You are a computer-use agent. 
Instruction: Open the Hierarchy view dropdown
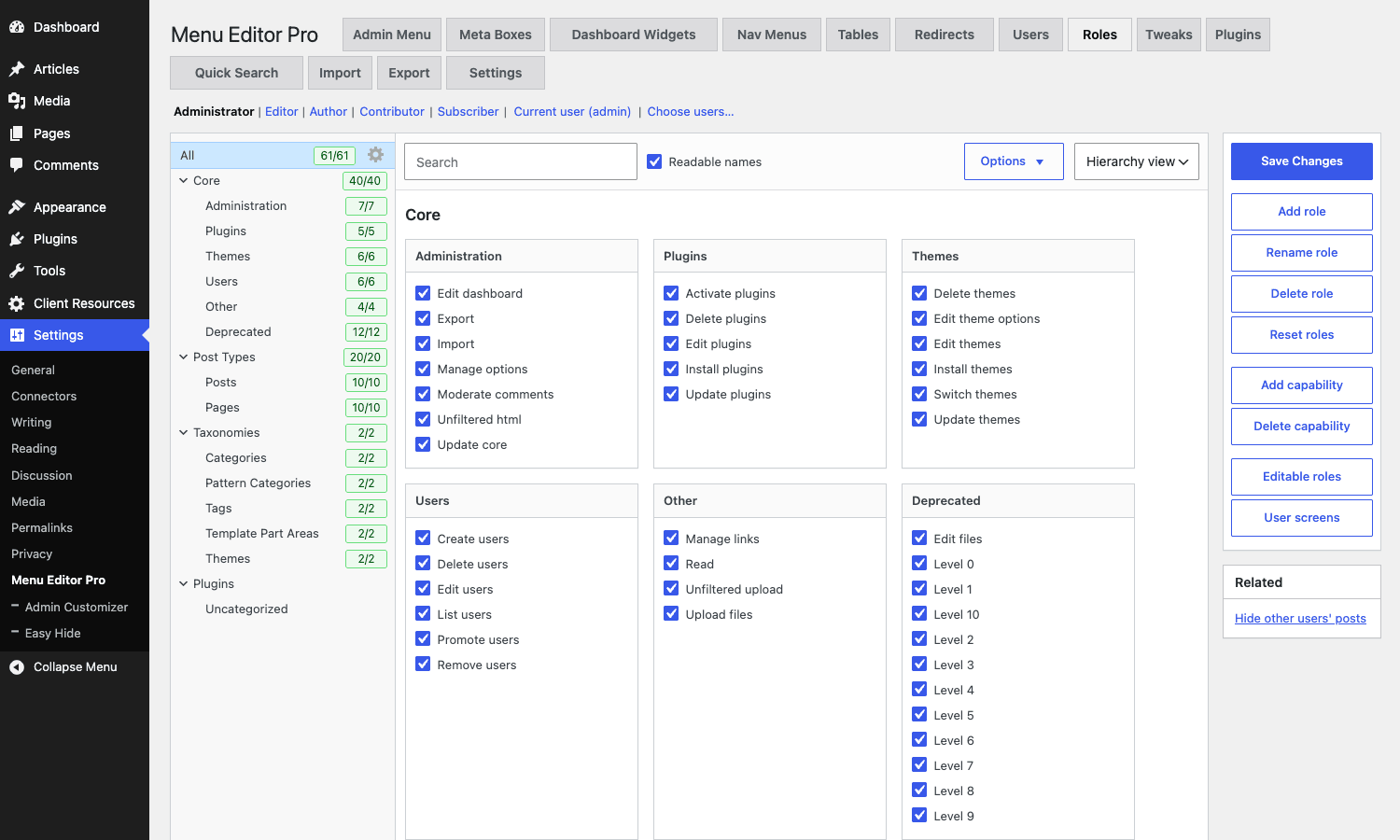(1137, 161)
